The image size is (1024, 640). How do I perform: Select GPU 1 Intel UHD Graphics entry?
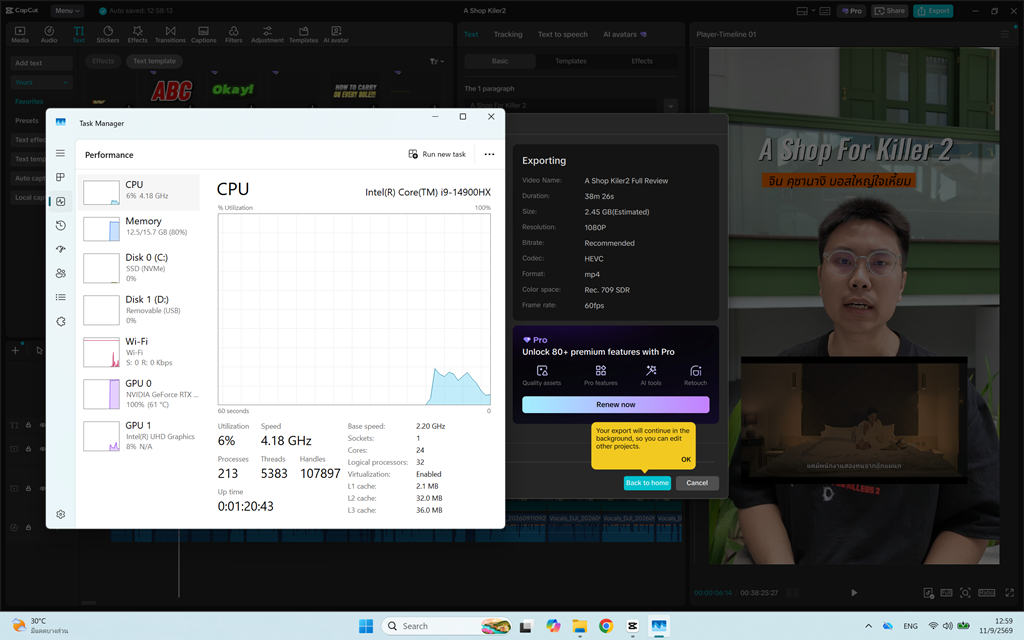pyautogui.click(x=138, y=436)
